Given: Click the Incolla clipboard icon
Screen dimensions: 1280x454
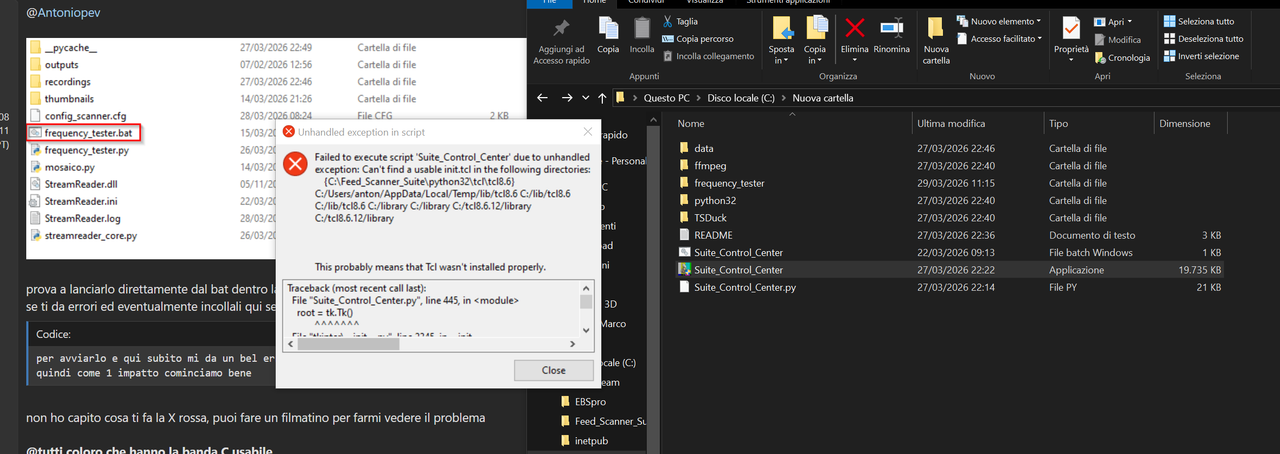Looking at the screenshot, I should tap(642, 28).
